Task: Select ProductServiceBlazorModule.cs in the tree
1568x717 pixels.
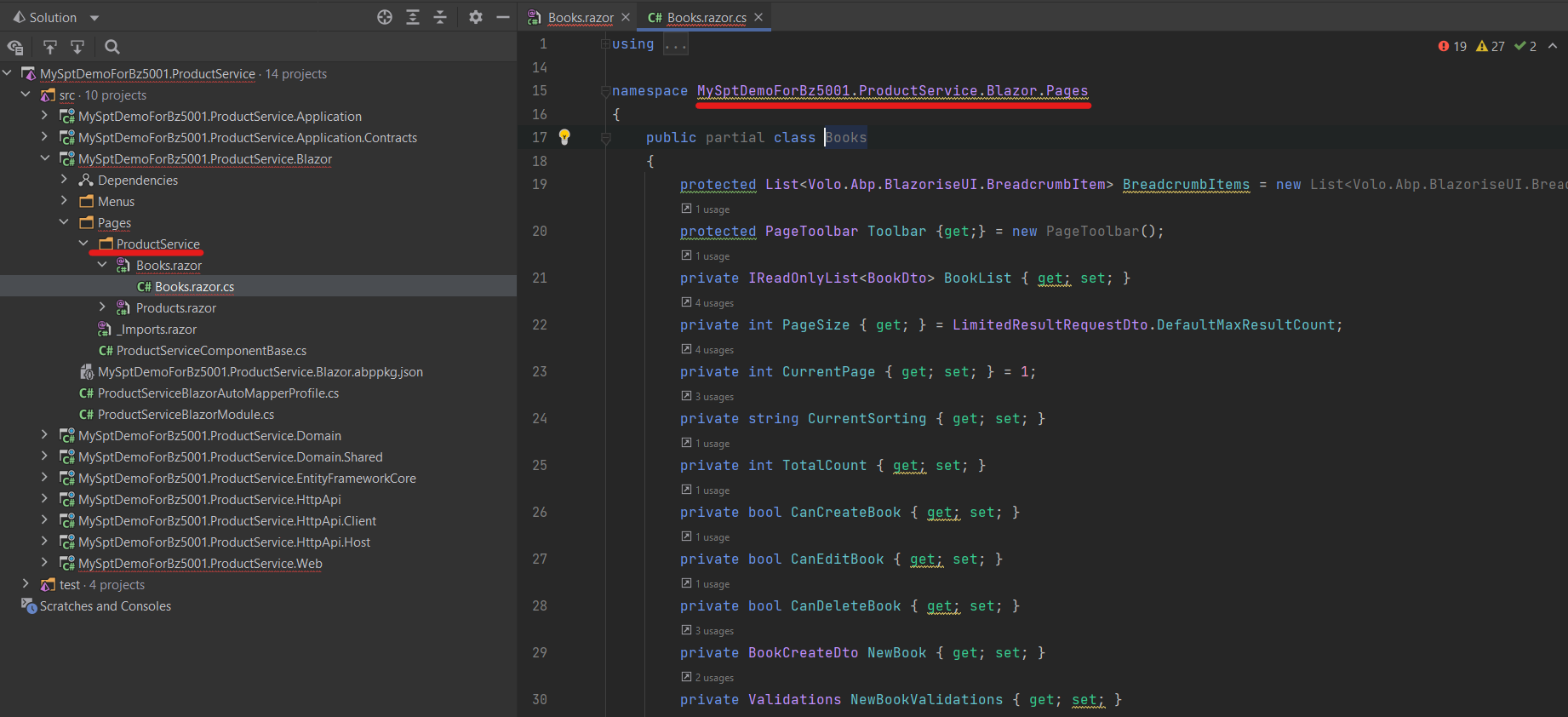Action: (x=186, y=415)
